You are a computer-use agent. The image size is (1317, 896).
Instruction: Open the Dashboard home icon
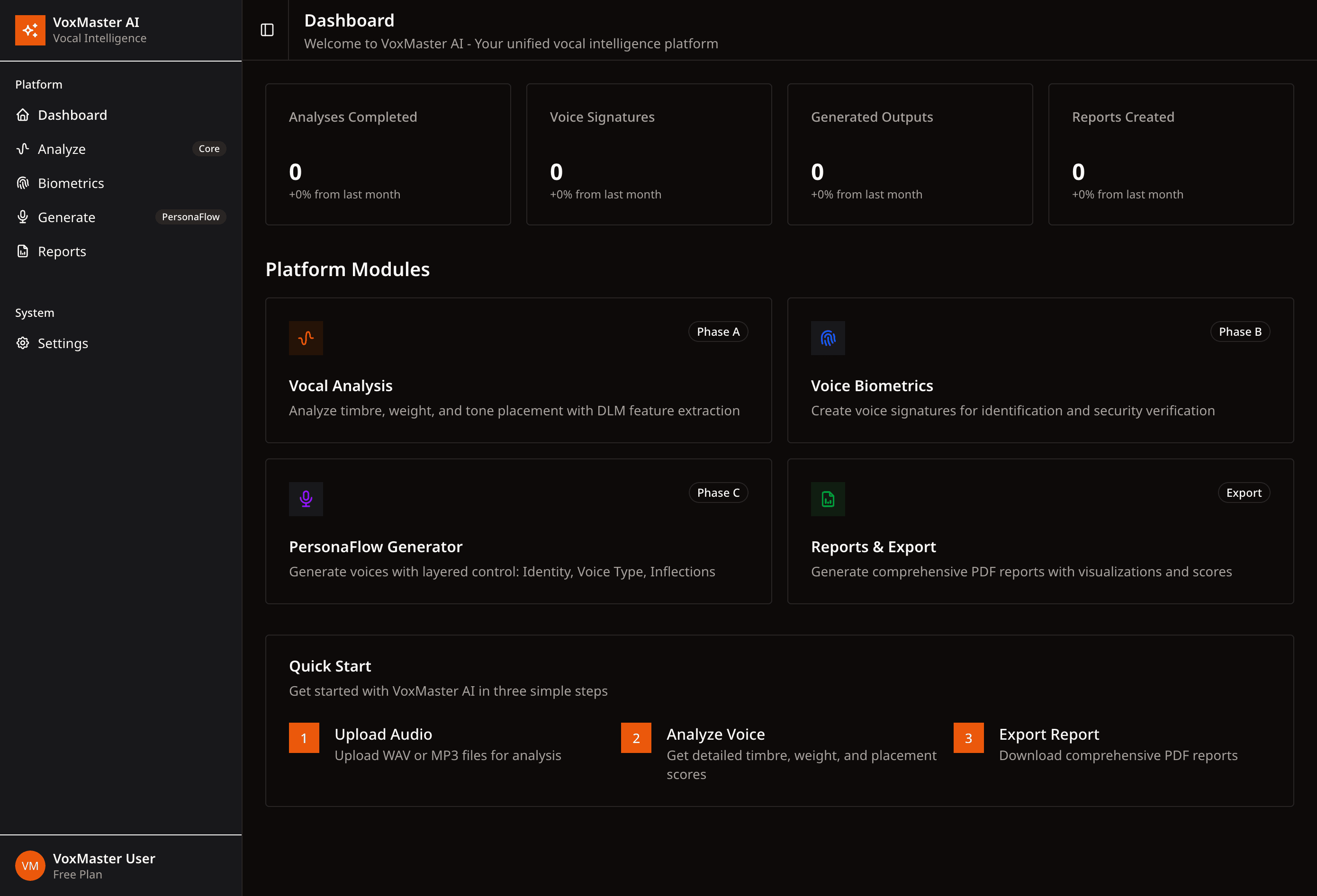pyautogui.click(x=23, y=115)
